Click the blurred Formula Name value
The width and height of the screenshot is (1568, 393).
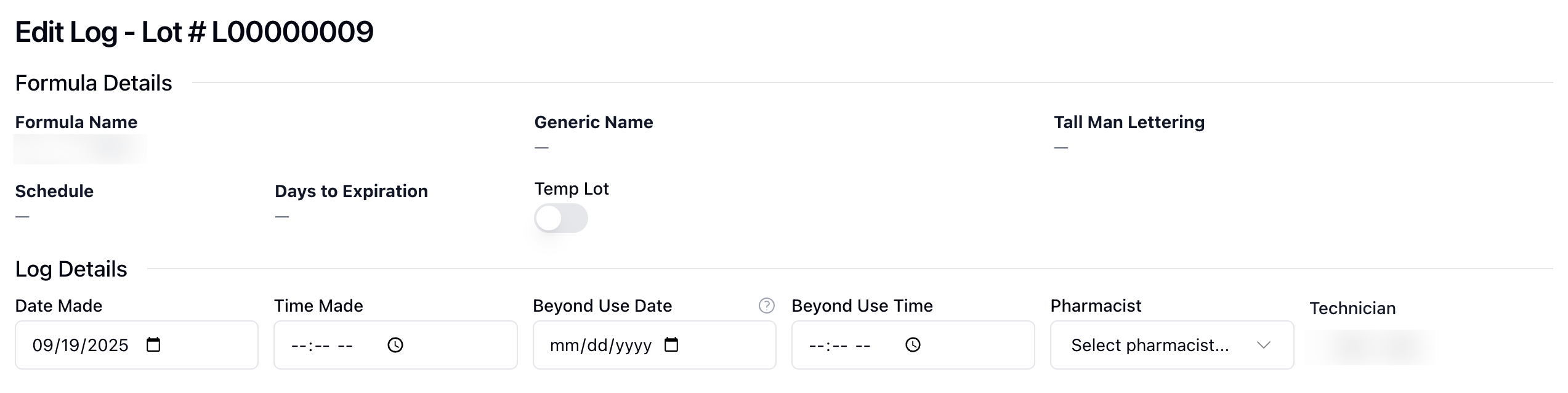(x=80, y=149)
